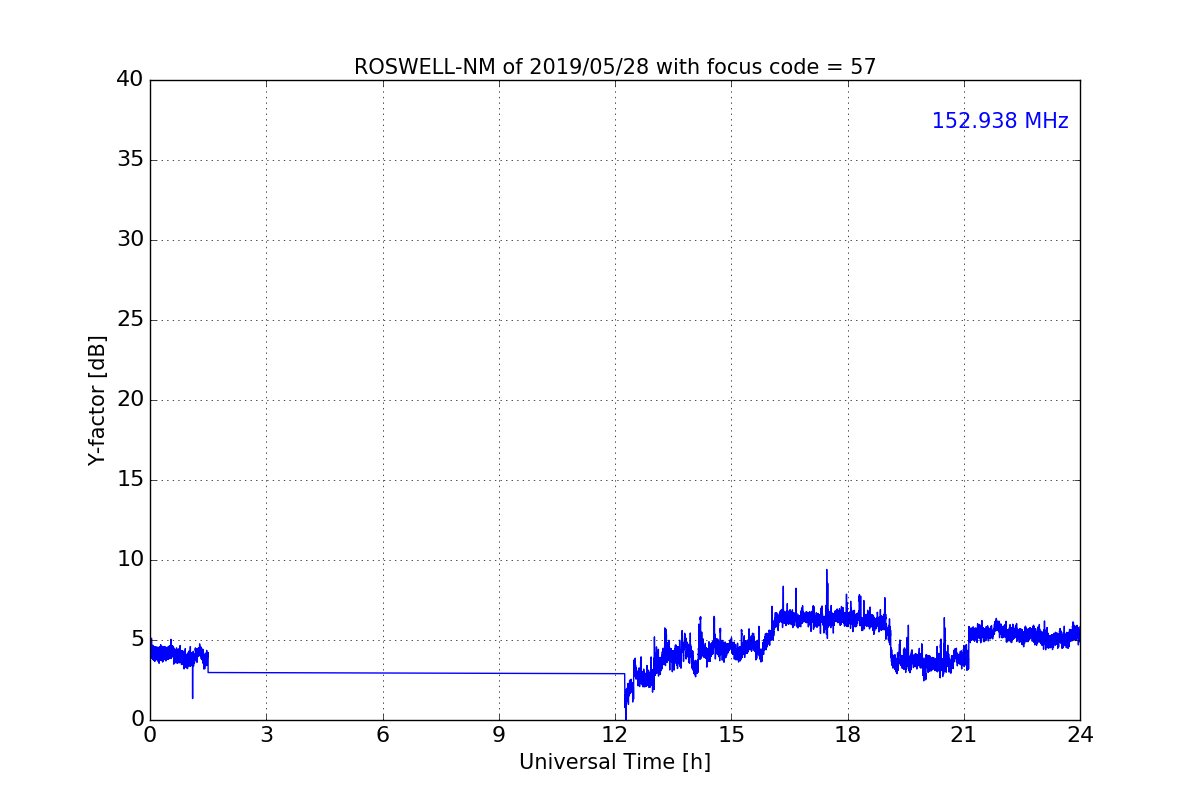Click the y-axis tick label 40

[130, 80]
